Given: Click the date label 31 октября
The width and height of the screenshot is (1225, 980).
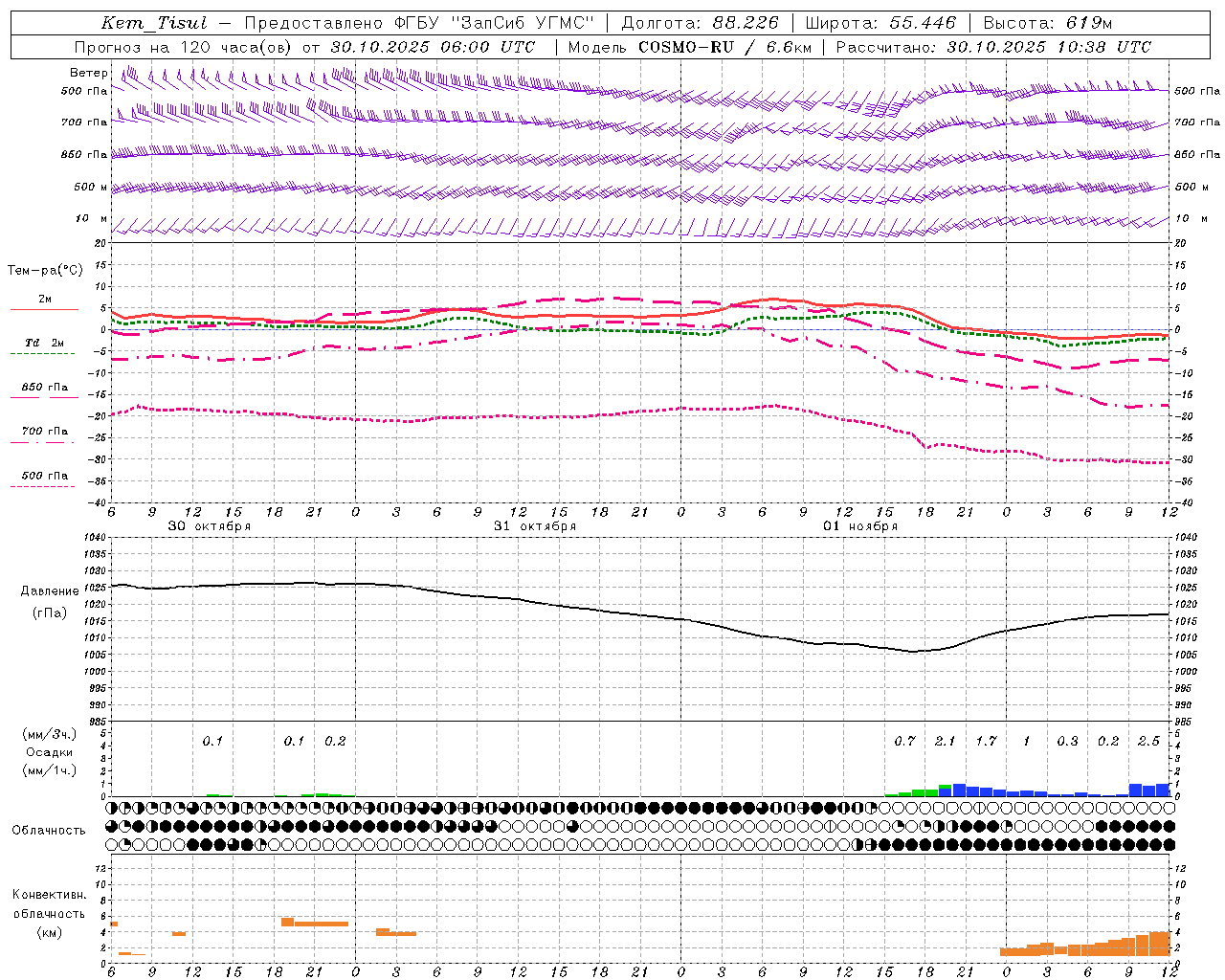Looking at the screenshot, I should tap(535, 525).
